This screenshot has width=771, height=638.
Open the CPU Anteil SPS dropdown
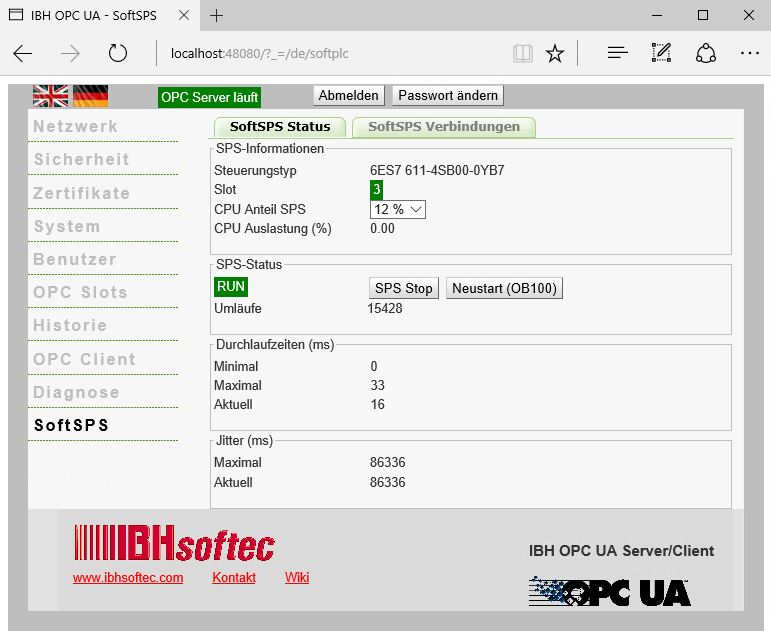(x=398, y=209)
